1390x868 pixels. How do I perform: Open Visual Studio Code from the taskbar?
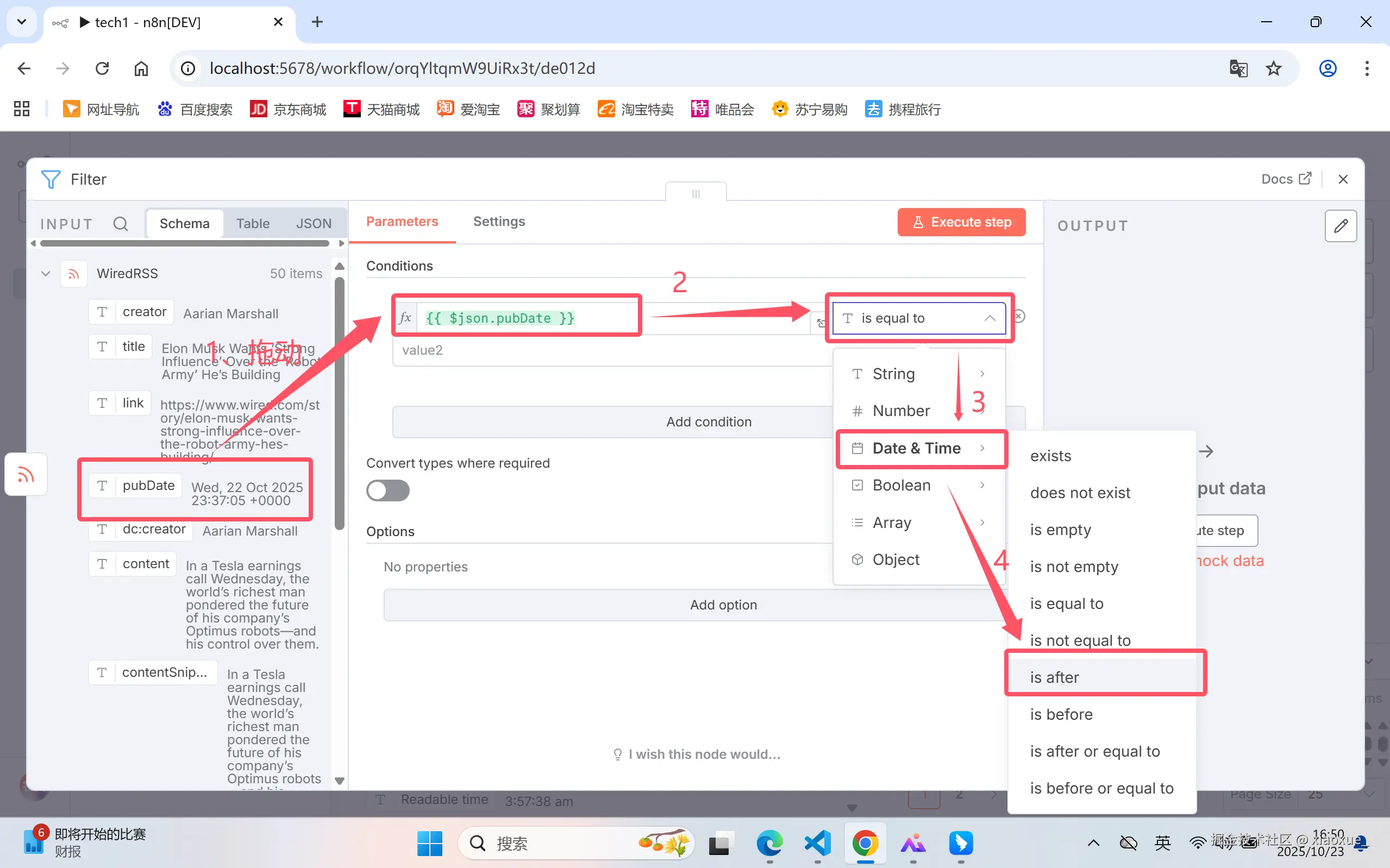point(817,842)
